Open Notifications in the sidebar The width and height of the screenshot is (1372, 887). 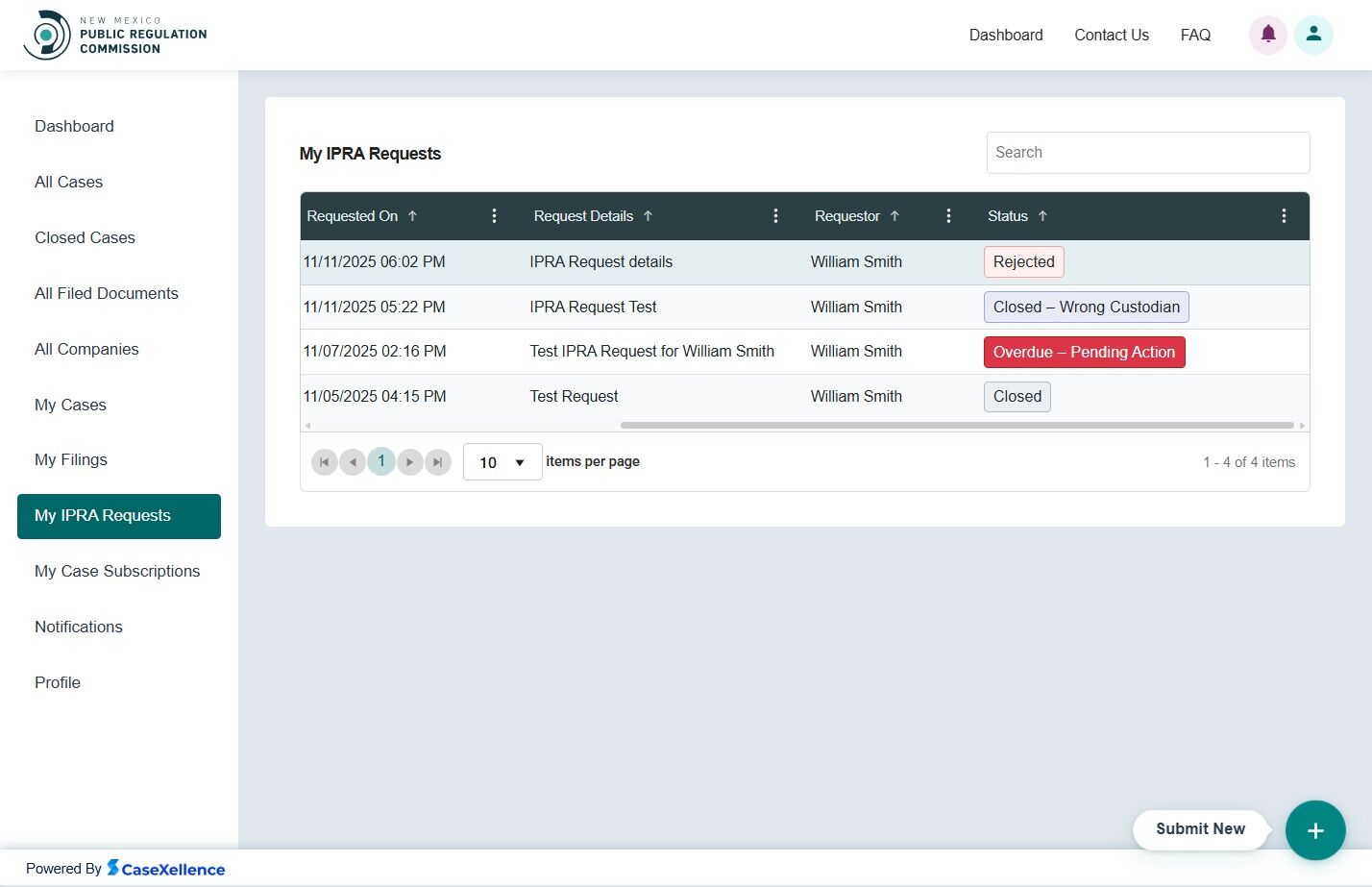tap(79, 627)
